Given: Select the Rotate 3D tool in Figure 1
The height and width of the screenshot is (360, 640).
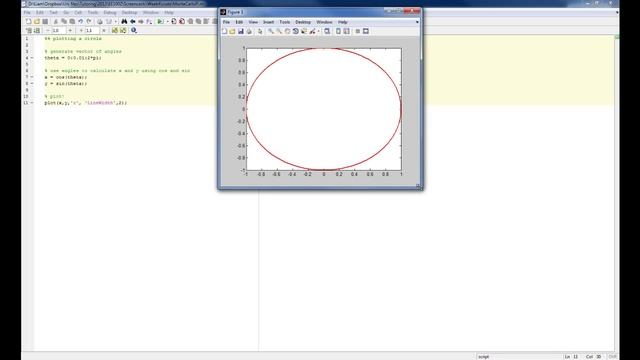Looking at the screenshot, I should coord(296,31).
